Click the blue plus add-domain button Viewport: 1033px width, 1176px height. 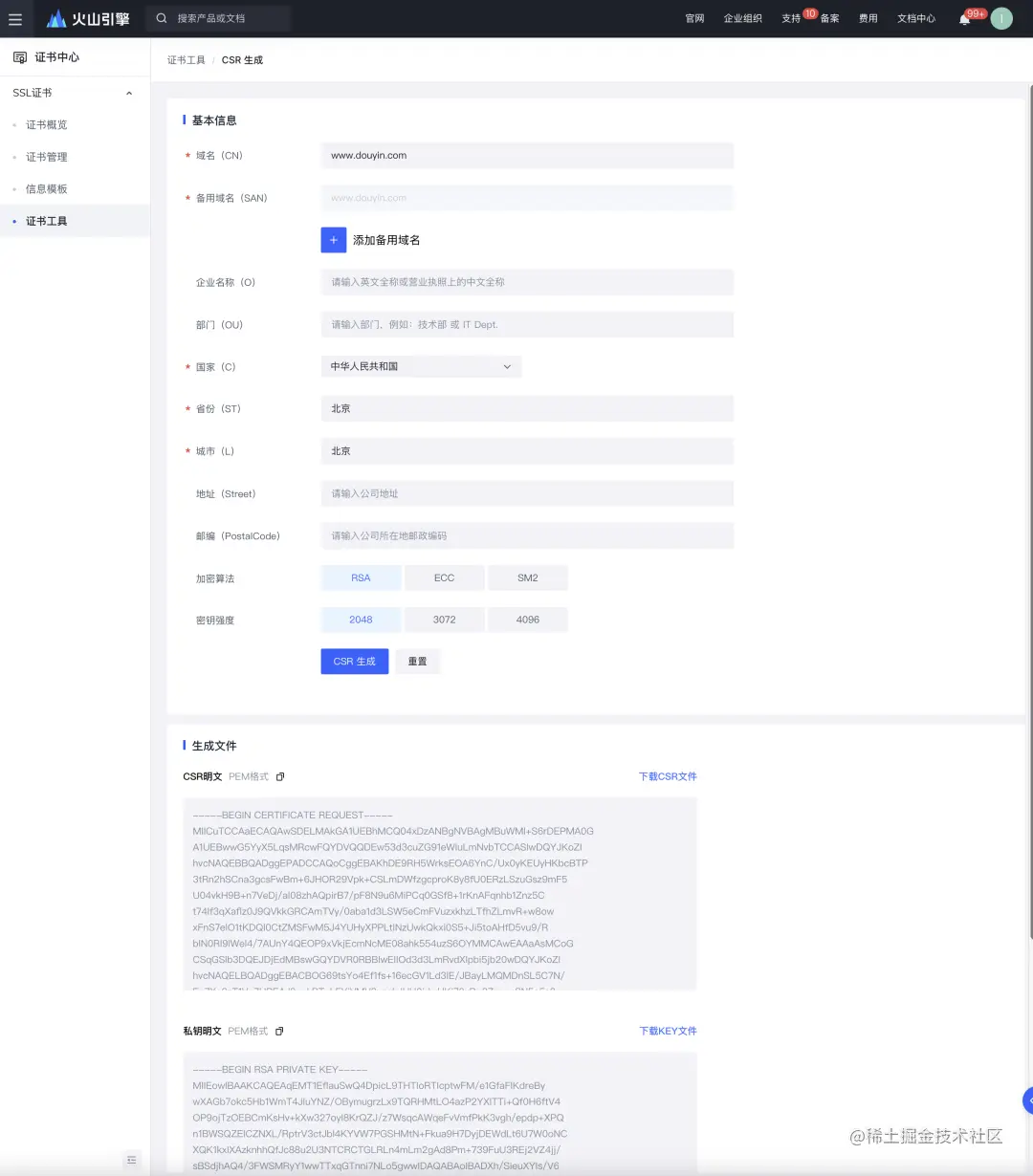[333, 240]
